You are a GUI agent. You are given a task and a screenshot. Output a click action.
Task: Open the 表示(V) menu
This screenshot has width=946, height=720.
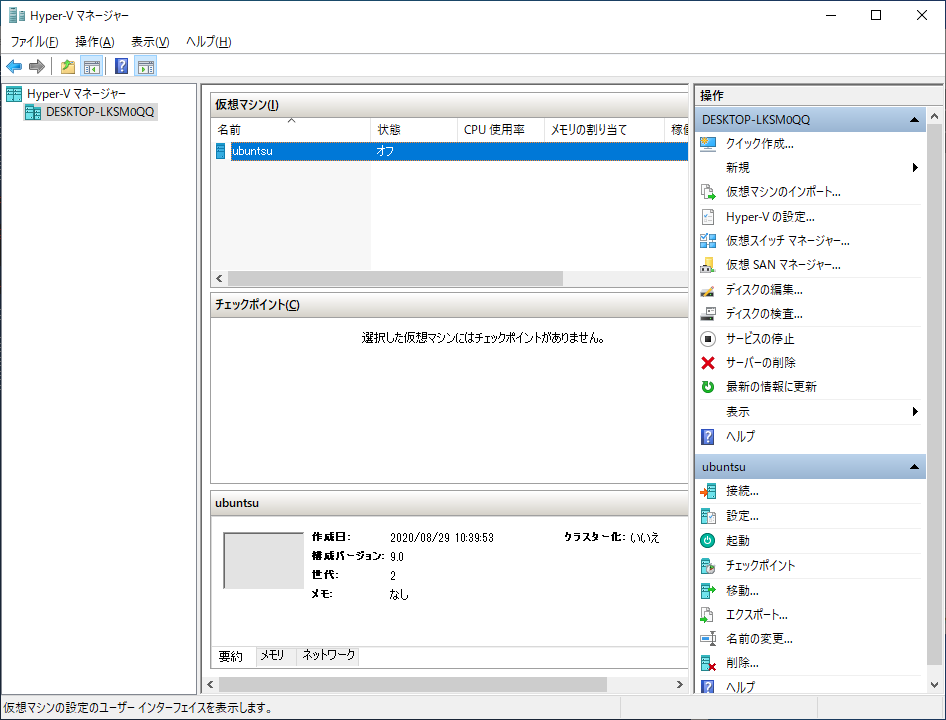click(x=150, y=42)
